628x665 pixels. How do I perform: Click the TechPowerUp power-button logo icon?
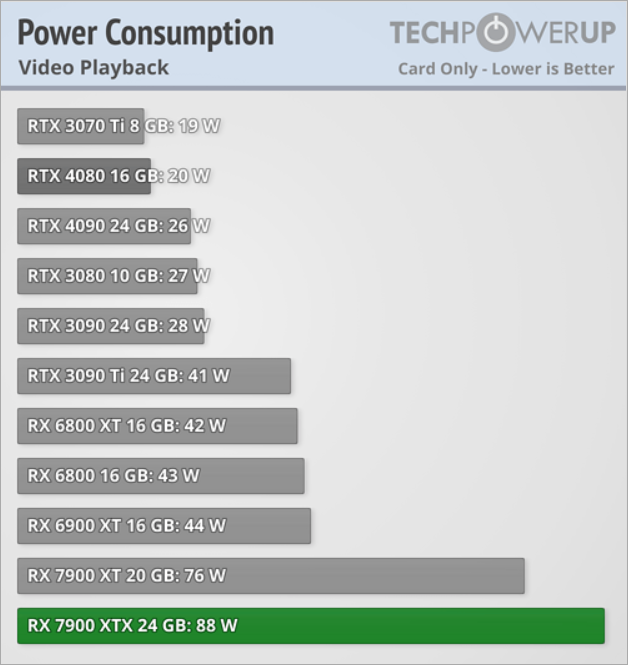click(493, 33)
